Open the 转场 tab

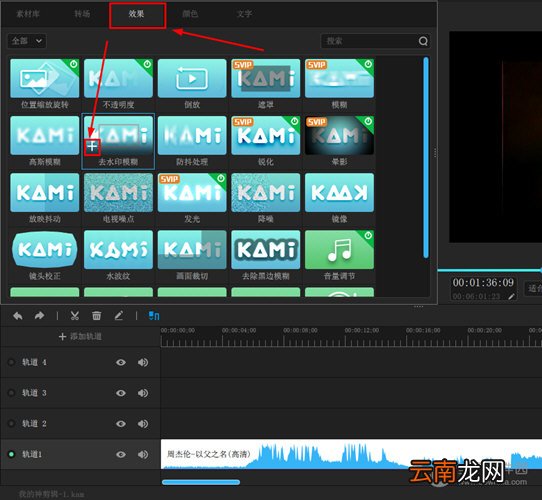82,14
